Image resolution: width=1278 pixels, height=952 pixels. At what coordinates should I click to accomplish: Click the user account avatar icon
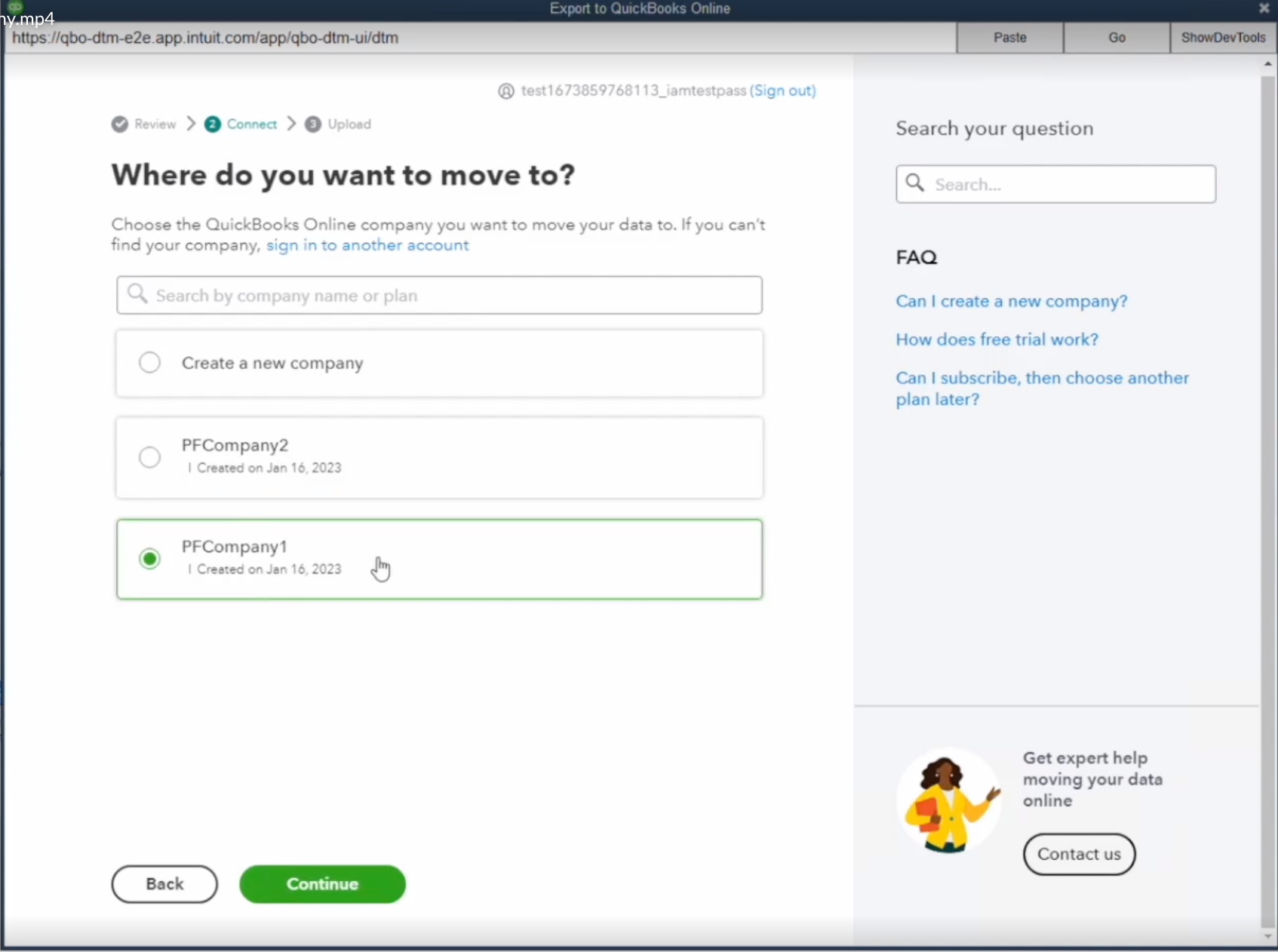tap(506, 91)
